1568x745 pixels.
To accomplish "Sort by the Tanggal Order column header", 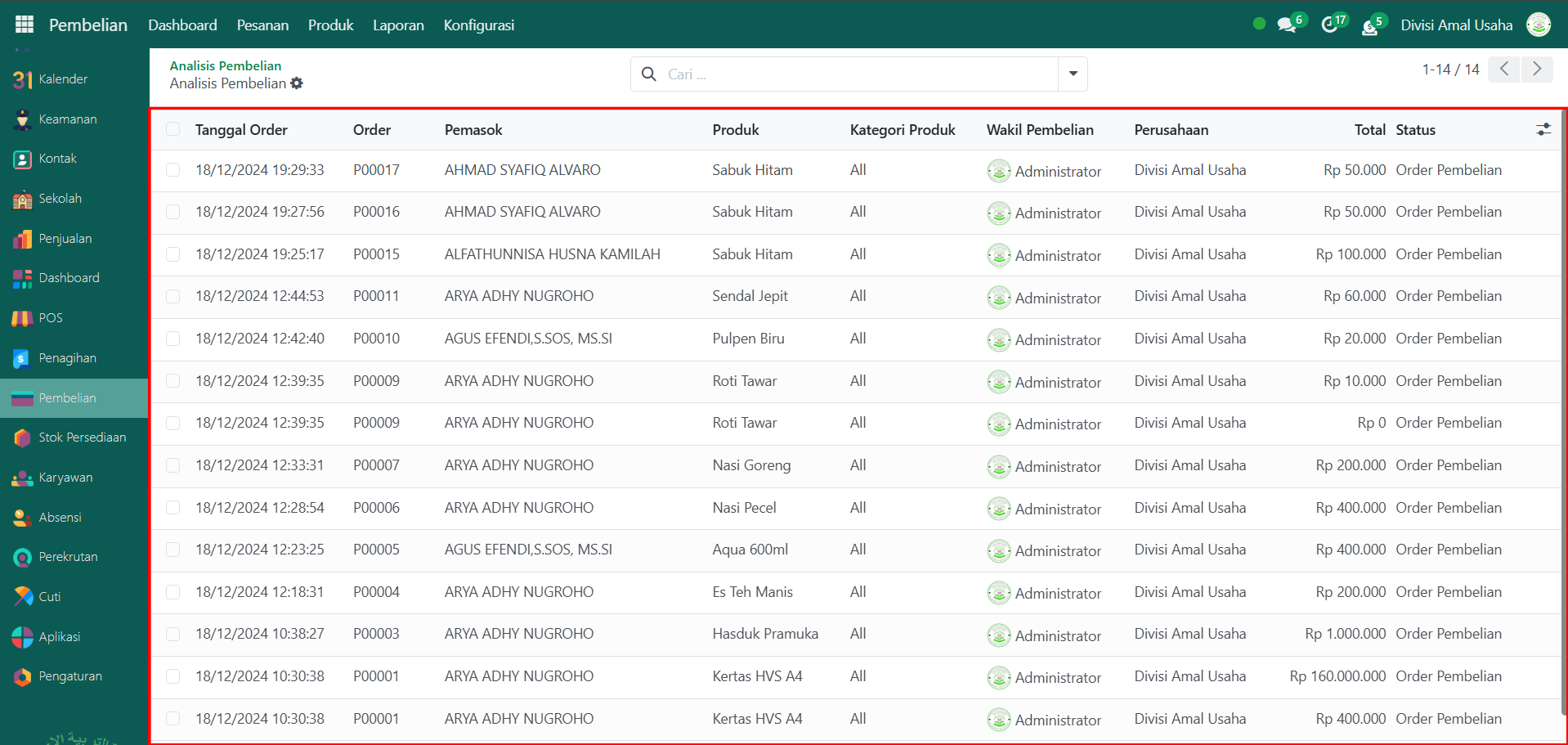I will (241, 130).
